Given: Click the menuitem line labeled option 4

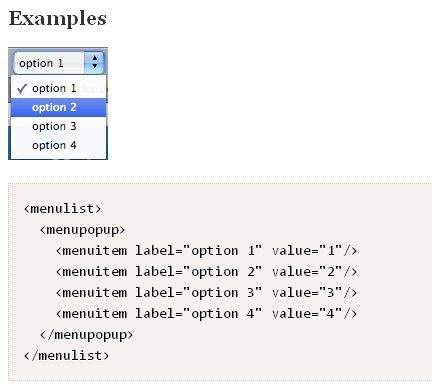Looking at the screenshot, I should (206, 314).
